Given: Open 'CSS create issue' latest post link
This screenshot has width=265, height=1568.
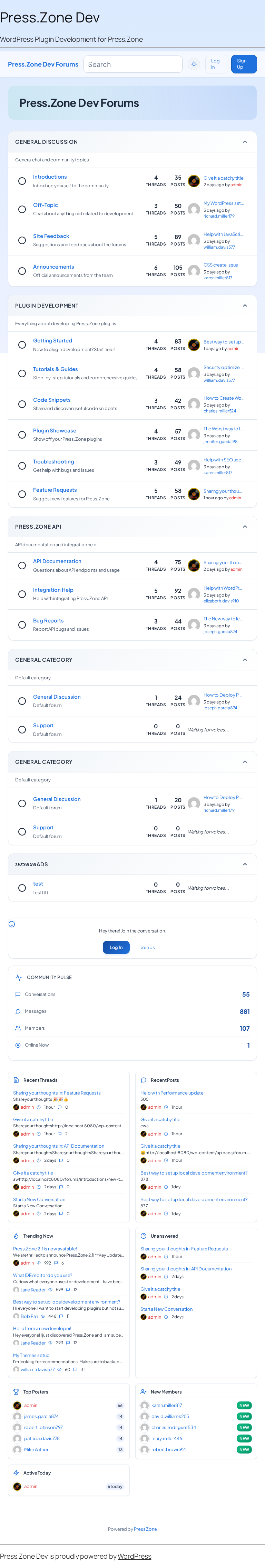Looking at the screenshot, I should click(x=220, y=265).
